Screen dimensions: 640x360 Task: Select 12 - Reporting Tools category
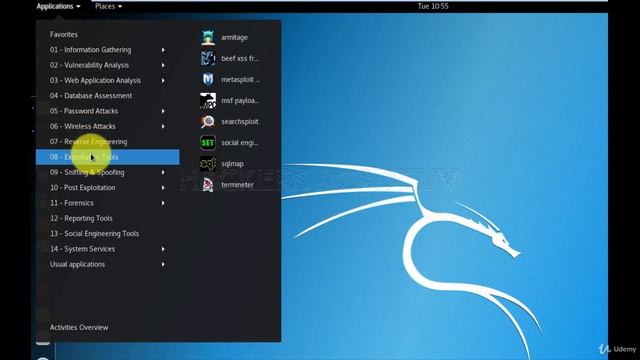point(108,218)
